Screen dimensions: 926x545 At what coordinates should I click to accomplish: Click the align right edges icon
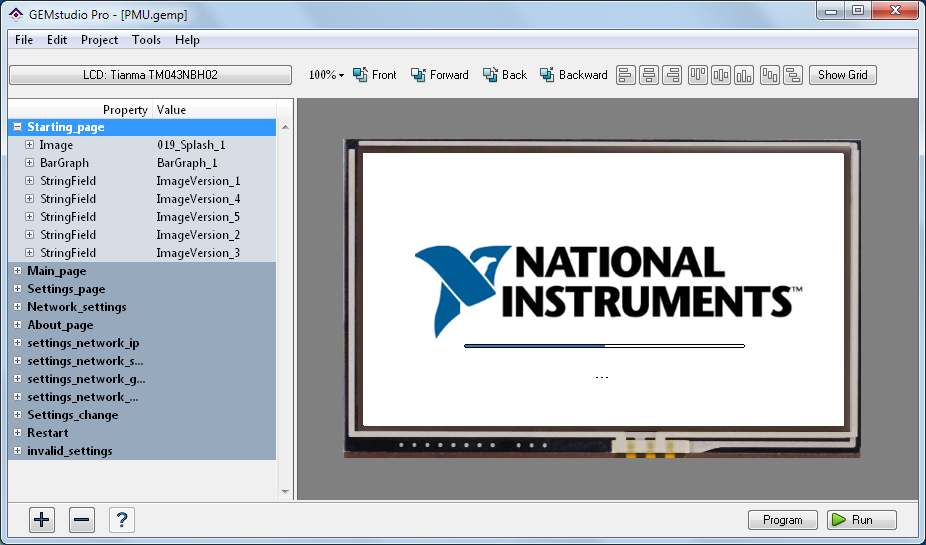[x=672, y=75]
